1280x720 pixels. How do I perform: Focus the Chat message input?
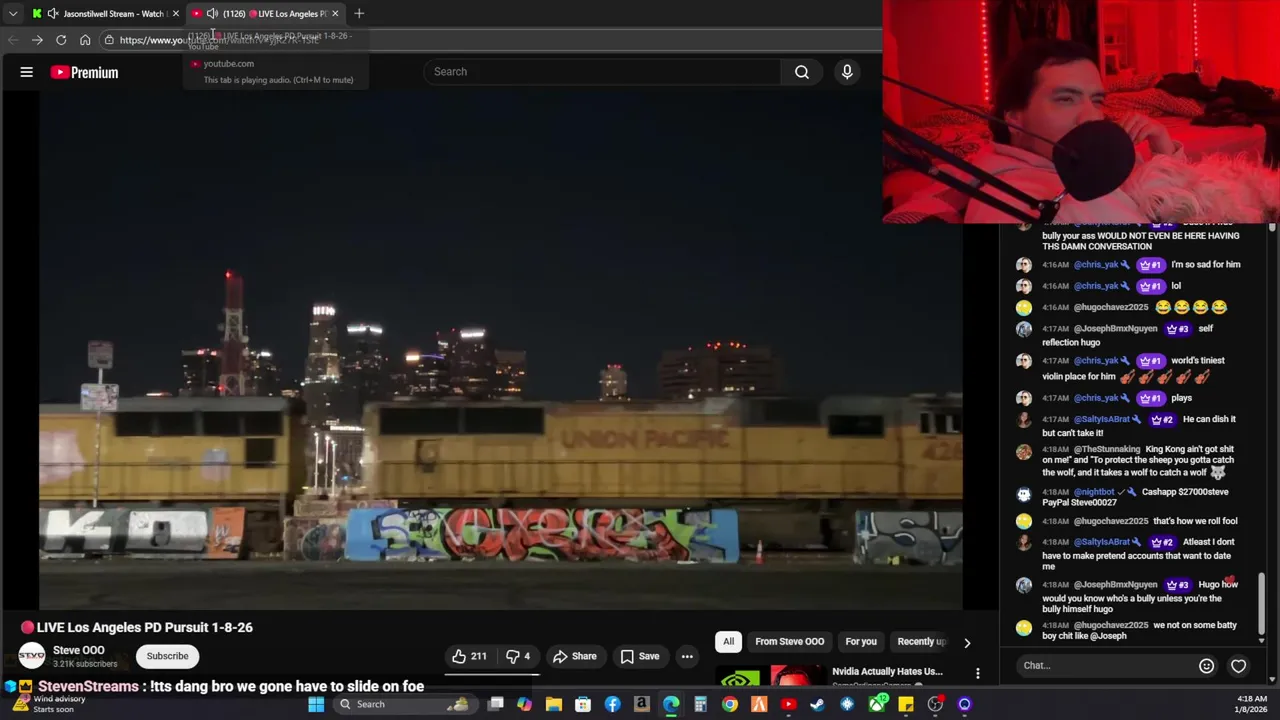[x=1106, y=666]
